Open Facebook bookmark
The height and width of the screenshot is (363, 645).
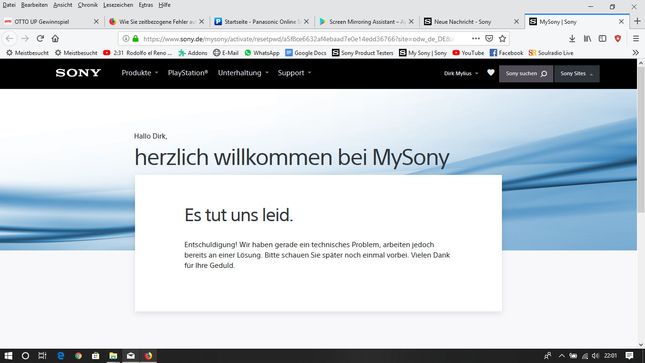click(506, 53)
